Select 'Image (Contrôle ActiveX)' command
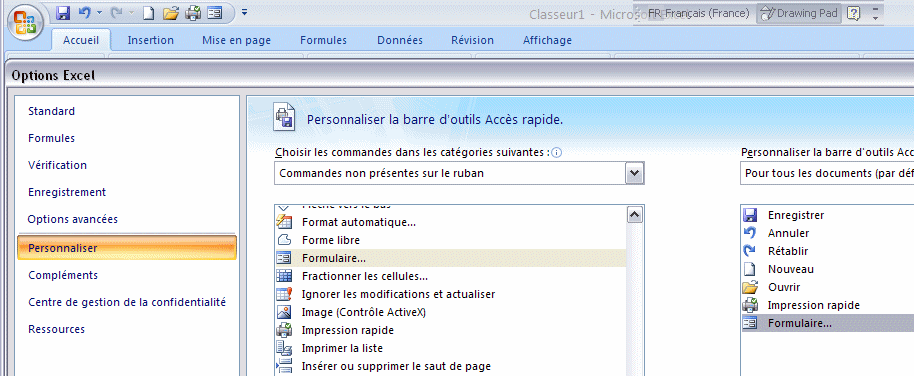The height and width of the screenshot is (376, 914). click(x=450, y=312)
